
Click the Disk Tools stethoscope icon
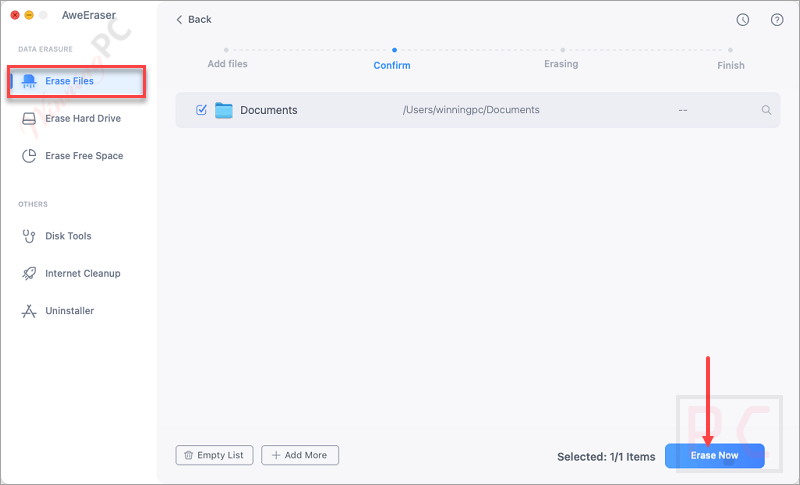29,236
